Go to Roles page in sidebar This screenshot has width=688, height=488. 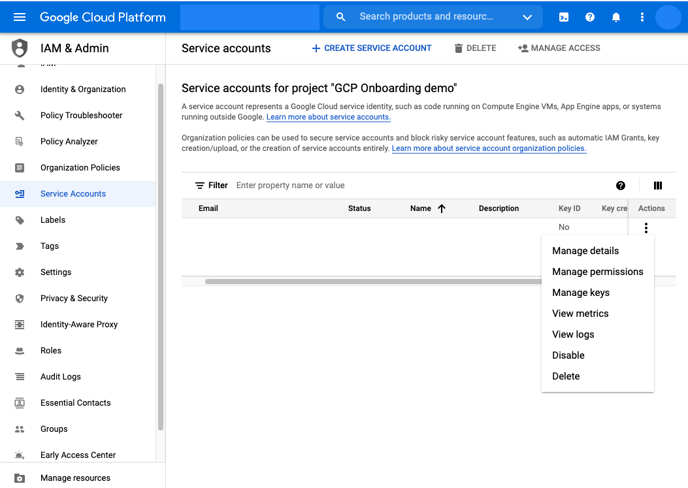coord(51,351)
